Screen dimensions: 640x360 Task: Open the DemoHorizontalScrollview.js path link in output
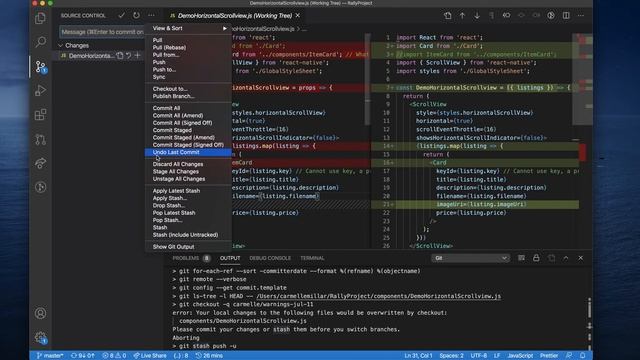click(x=378, y=296)
